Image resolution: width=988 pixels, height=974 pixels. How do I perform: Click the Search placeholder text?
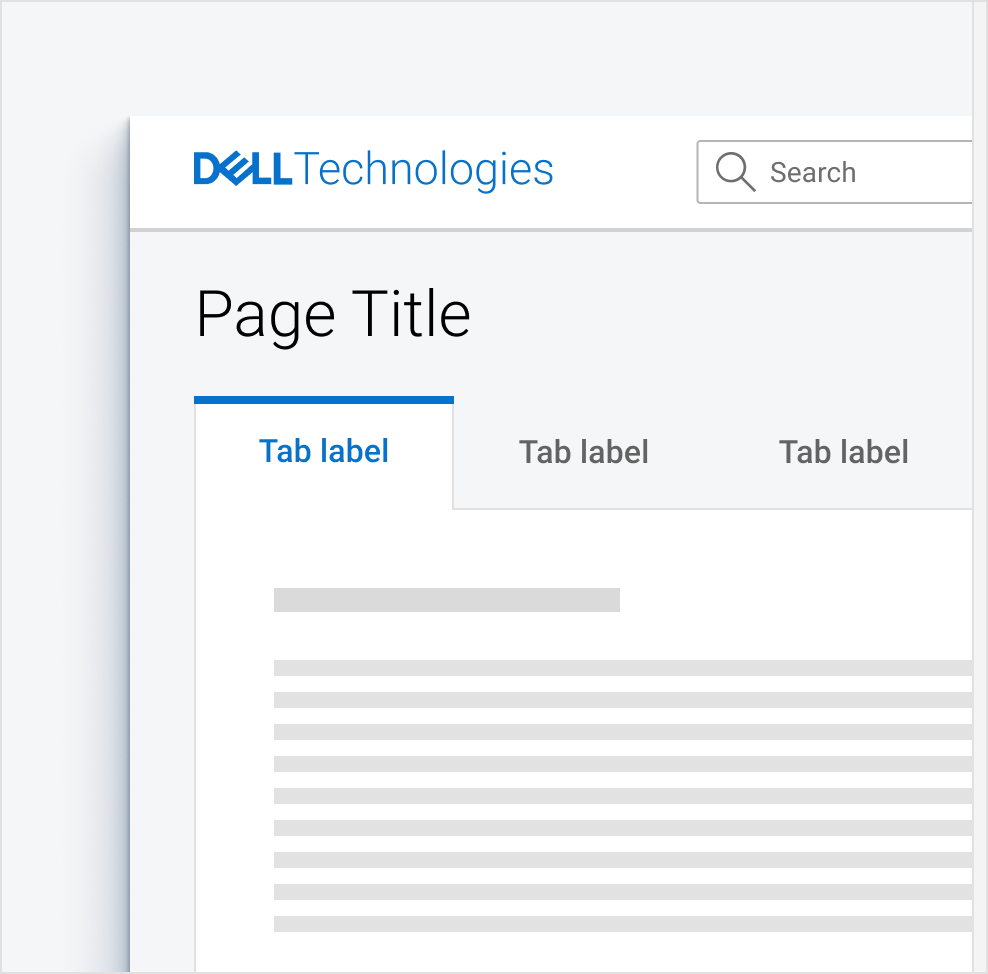[813, 172]
